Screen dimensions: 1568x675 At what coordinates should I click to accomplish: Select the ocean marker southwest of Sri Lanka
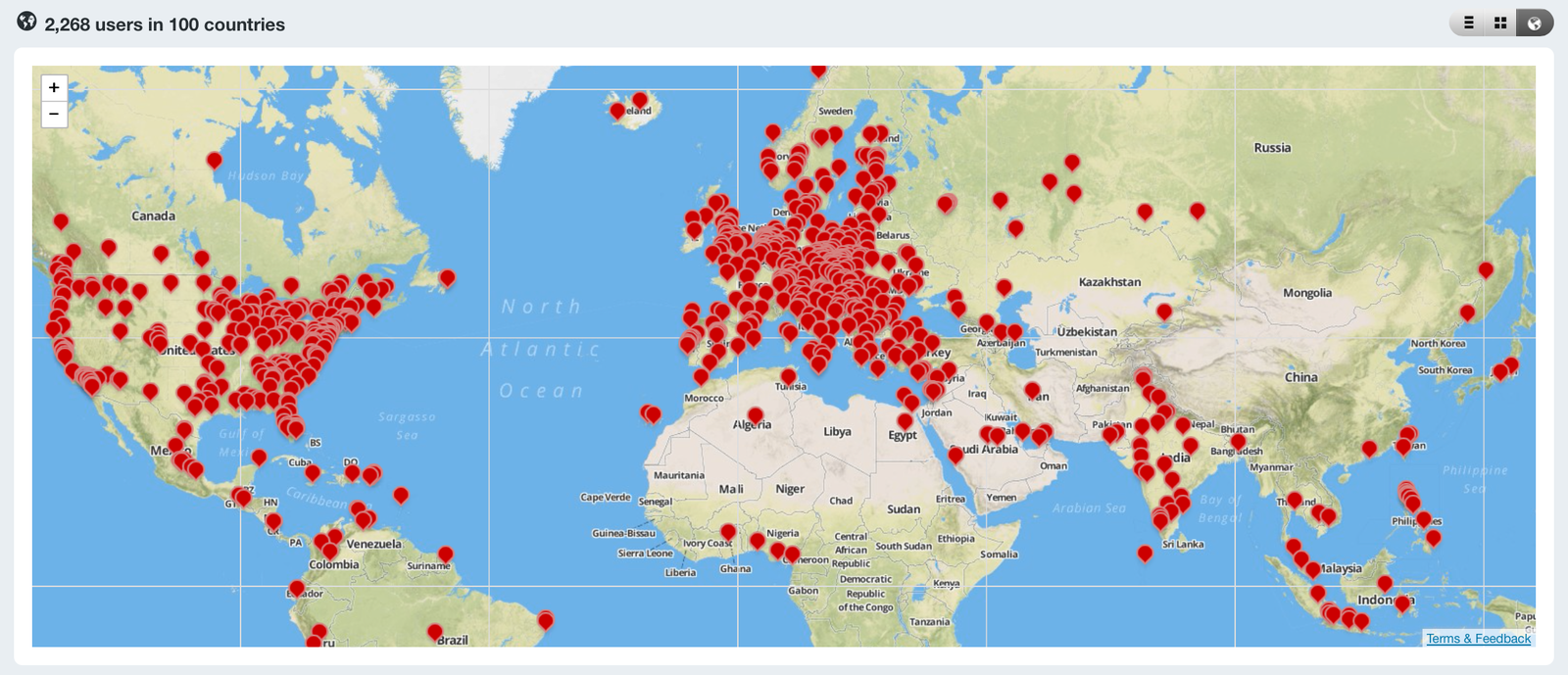[x=1145, y=554]
